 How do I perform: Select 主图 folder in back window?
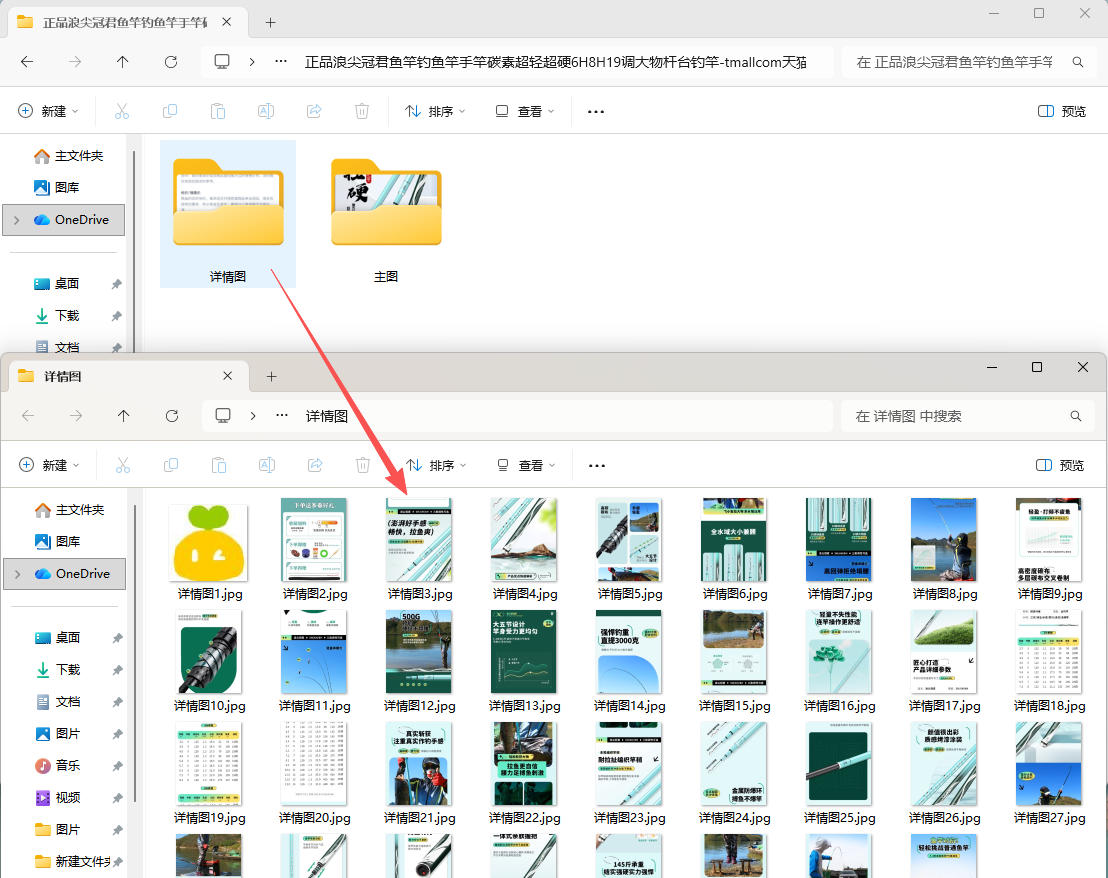(386, 215)
